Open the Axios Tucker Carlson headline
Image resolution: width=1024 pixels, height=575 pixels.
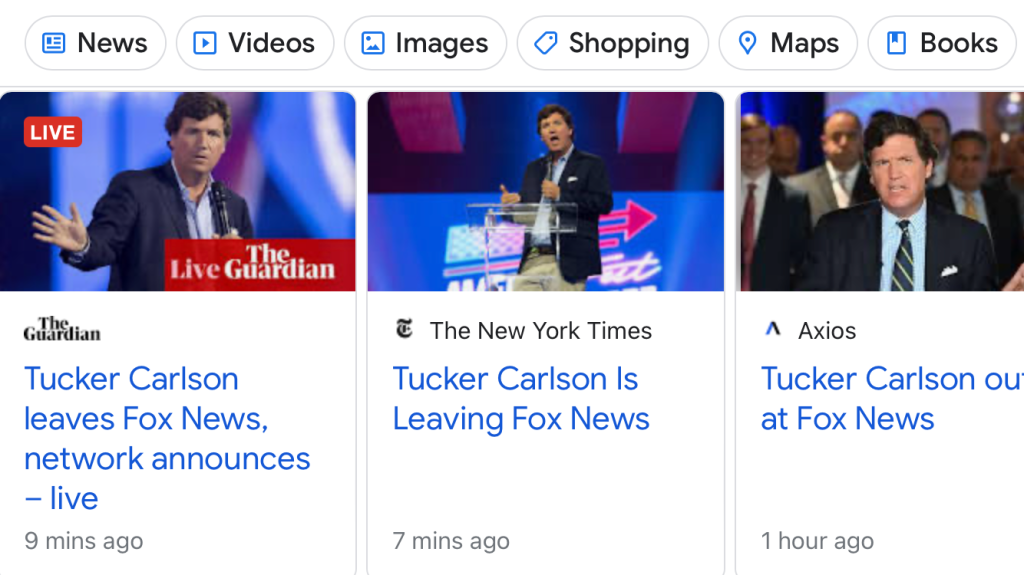[880, 398]
